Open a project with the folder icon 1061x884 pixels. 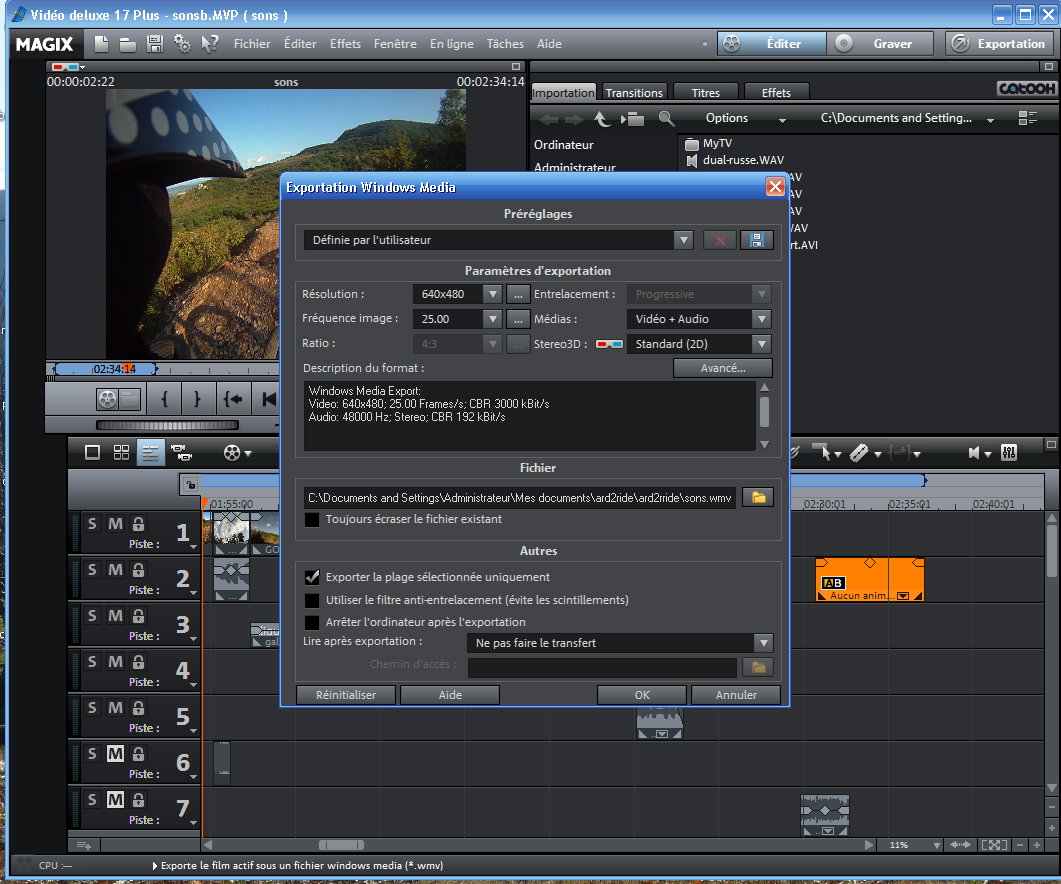(128, 45)
